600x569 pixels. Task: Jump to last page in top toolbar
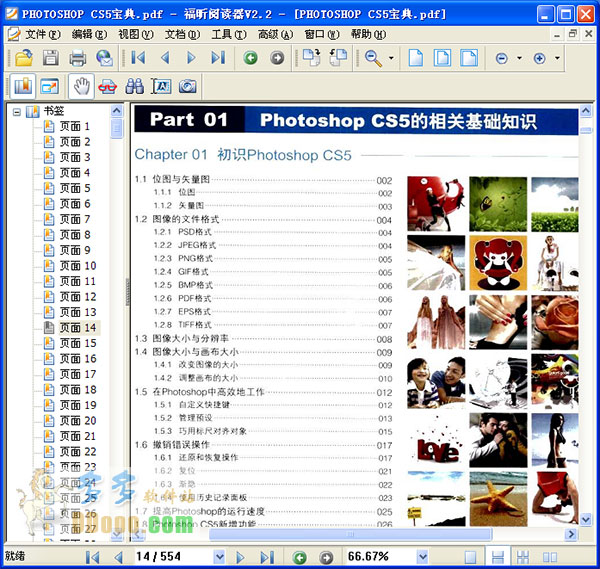[x=218, y=58]
